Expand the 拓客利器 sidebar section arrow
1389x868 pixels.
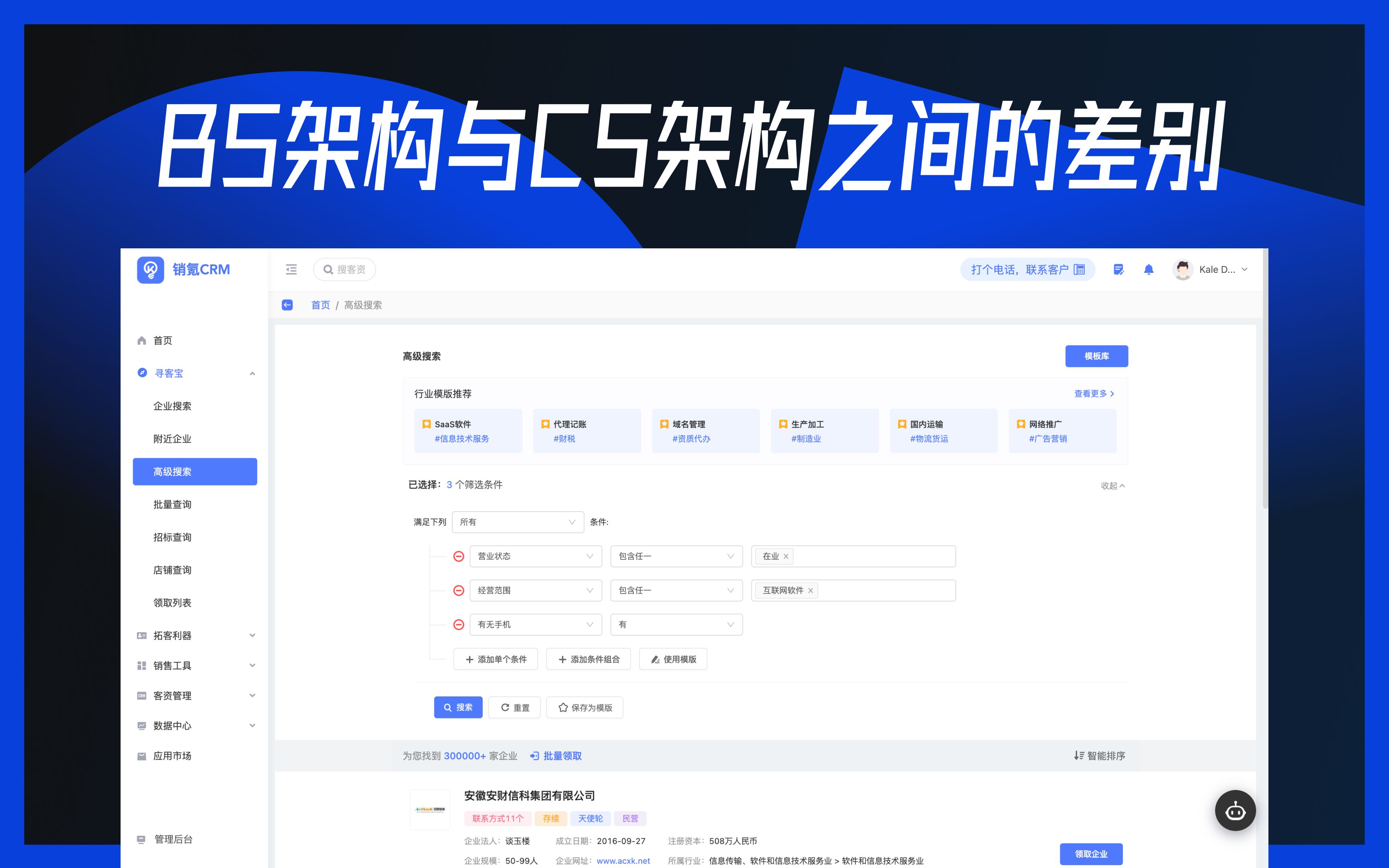click(x=252, y=635)
